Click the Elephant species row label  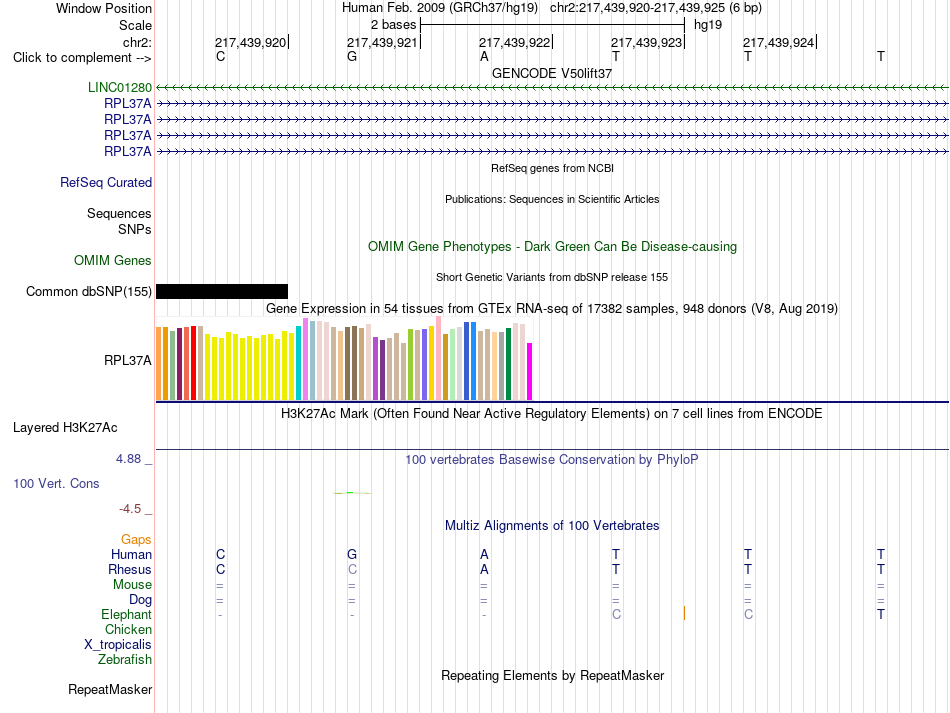pos(127,614)
